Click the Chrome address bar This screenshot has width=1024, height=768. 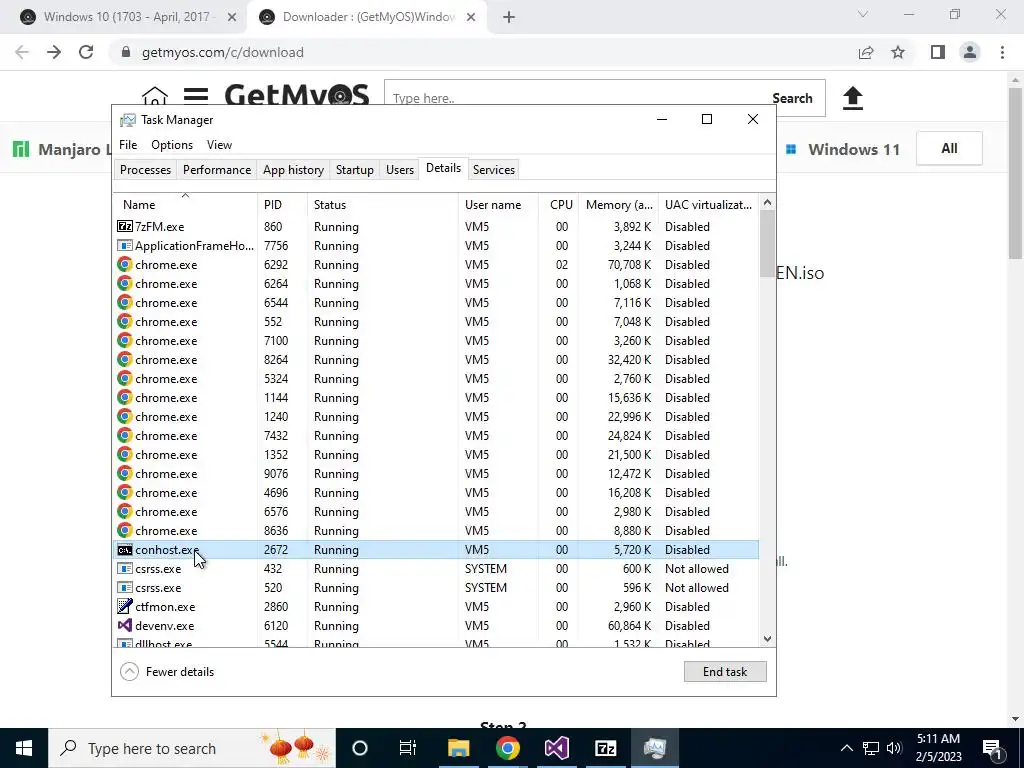(x=483, y=52)
